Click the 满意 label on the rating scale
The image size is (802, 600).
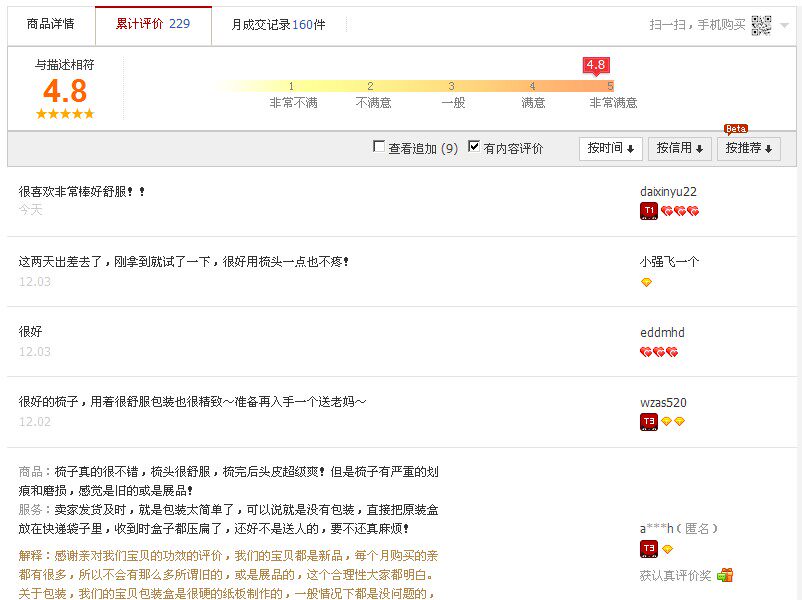(533, 103)
